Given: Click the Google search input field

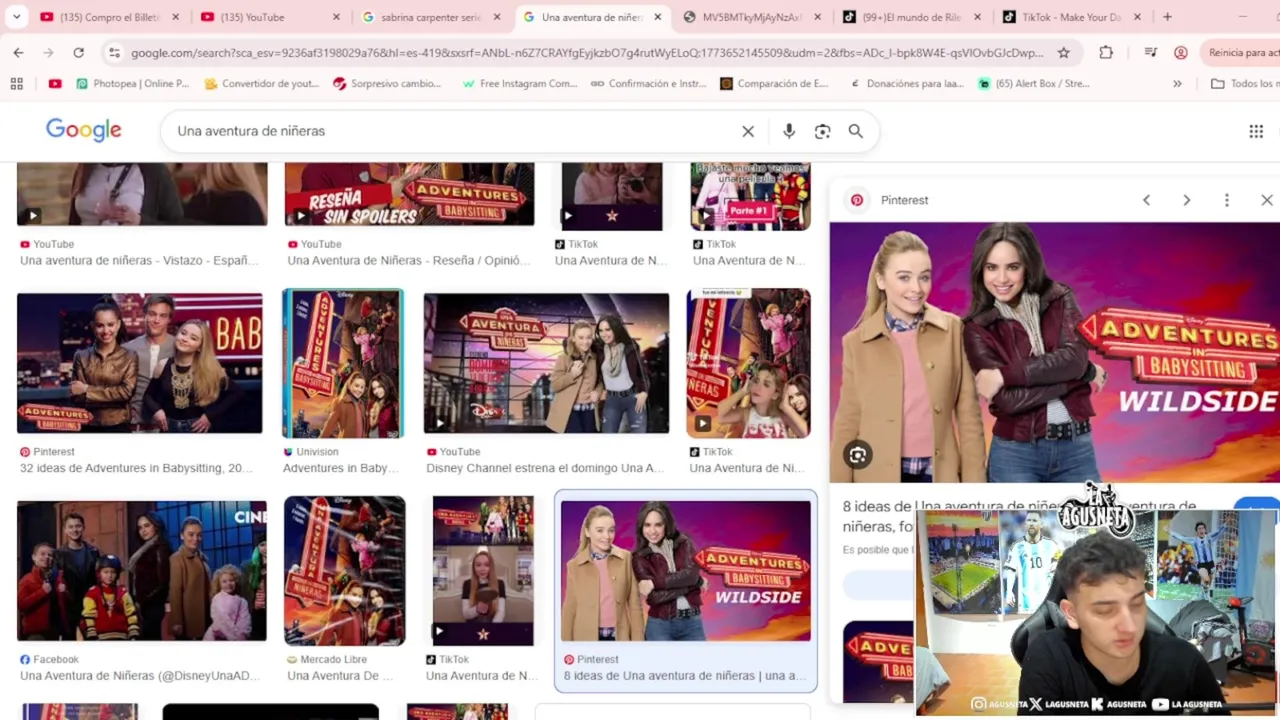Looking at the screenshot, I should tap(455, 131).
